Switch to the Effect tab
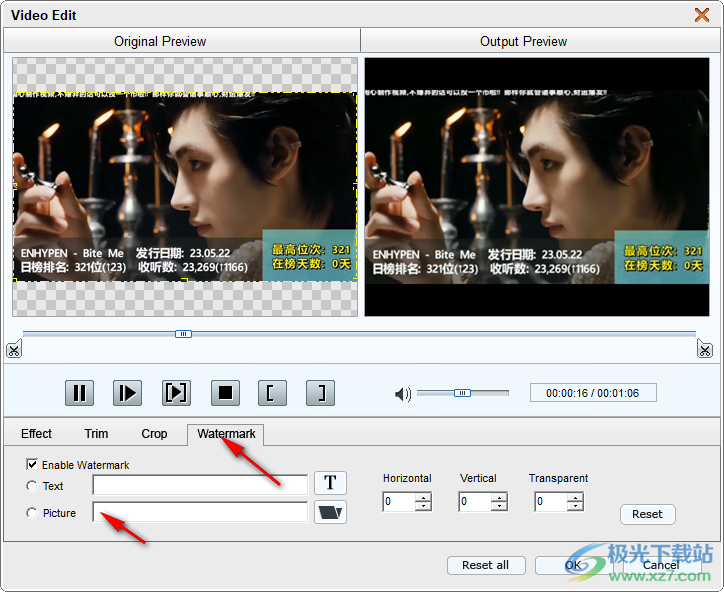Screen dimensions: 724x592 [36, 434]
